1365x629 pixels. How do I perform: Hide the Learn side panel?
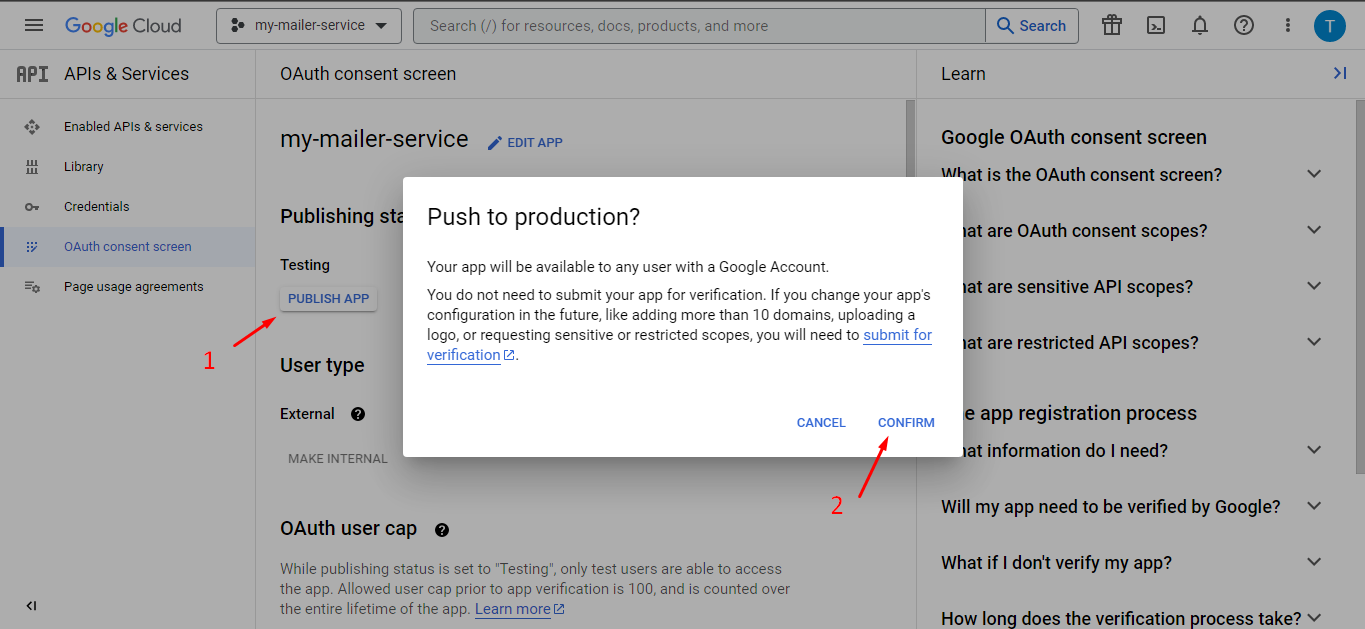coord(1339,73)
